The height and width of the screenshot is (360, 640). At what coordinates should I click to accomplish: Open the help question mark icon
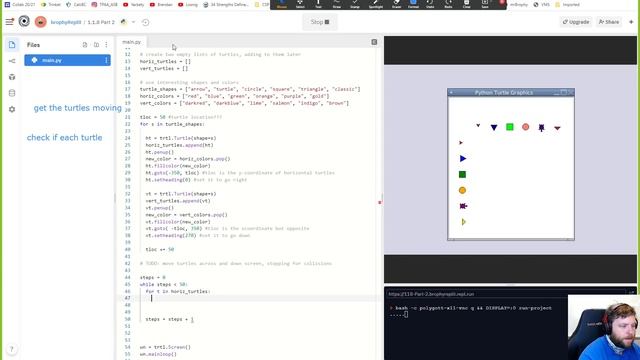tap(11, 349)
